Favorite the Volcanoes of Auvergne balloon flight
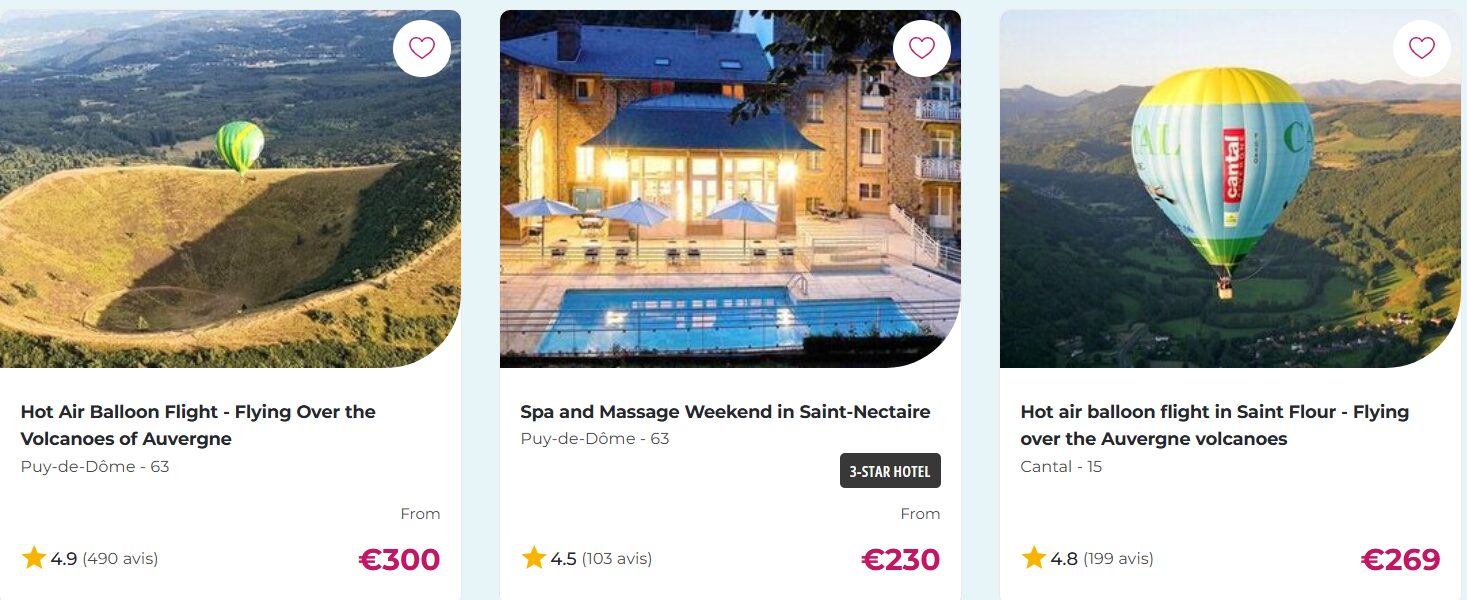The height and width of the screenshot is (600, 1467). [x=421, y=48]
